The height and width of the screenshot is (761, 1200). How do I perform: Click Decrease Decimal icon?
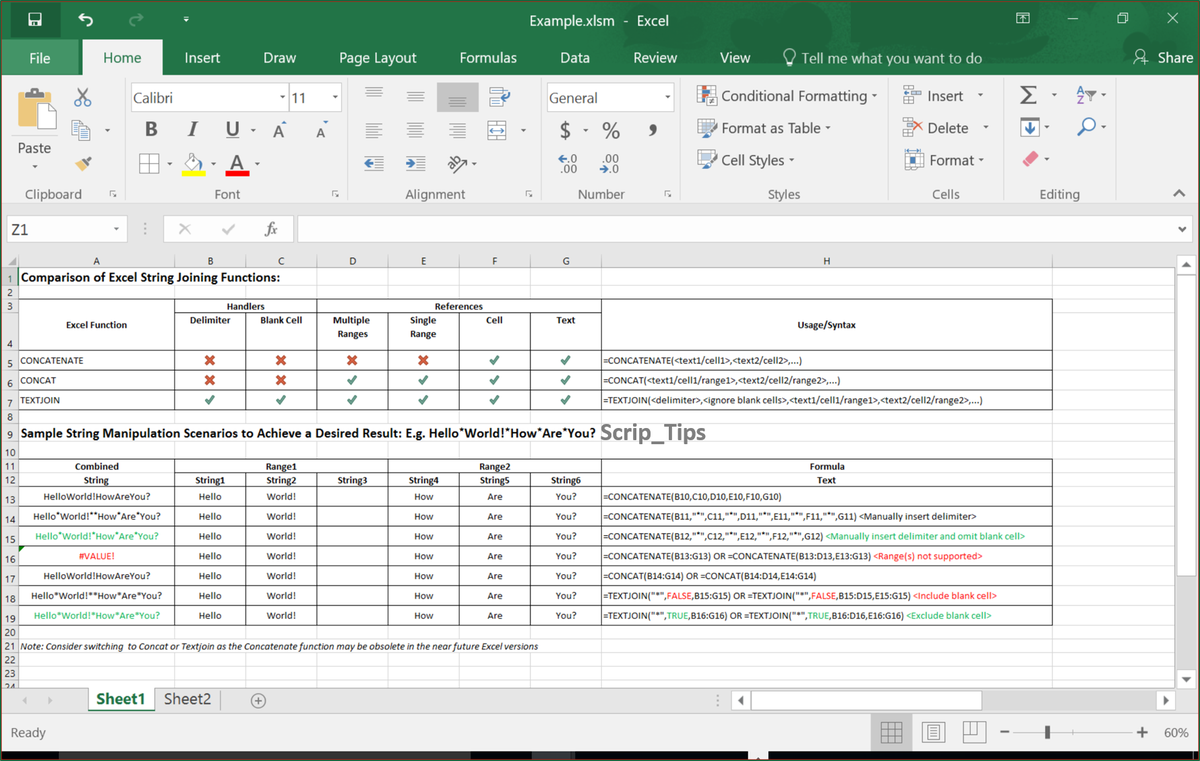(609, 163)
